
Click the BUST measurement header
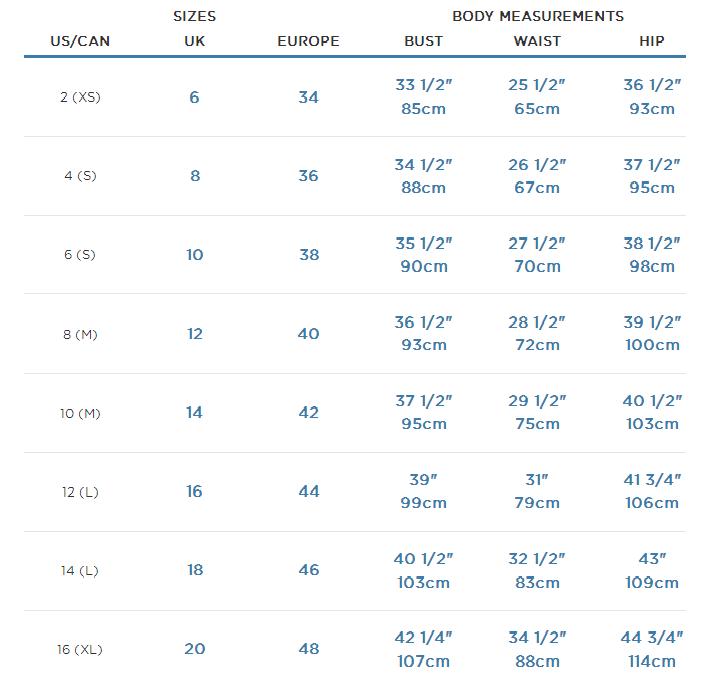click(424, 41)
